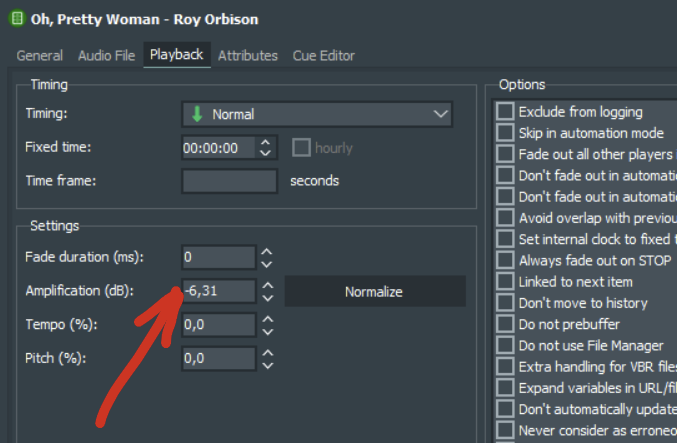Check Linked to next item
Viewport: 677px width, 443px height.
pos(506,282)
